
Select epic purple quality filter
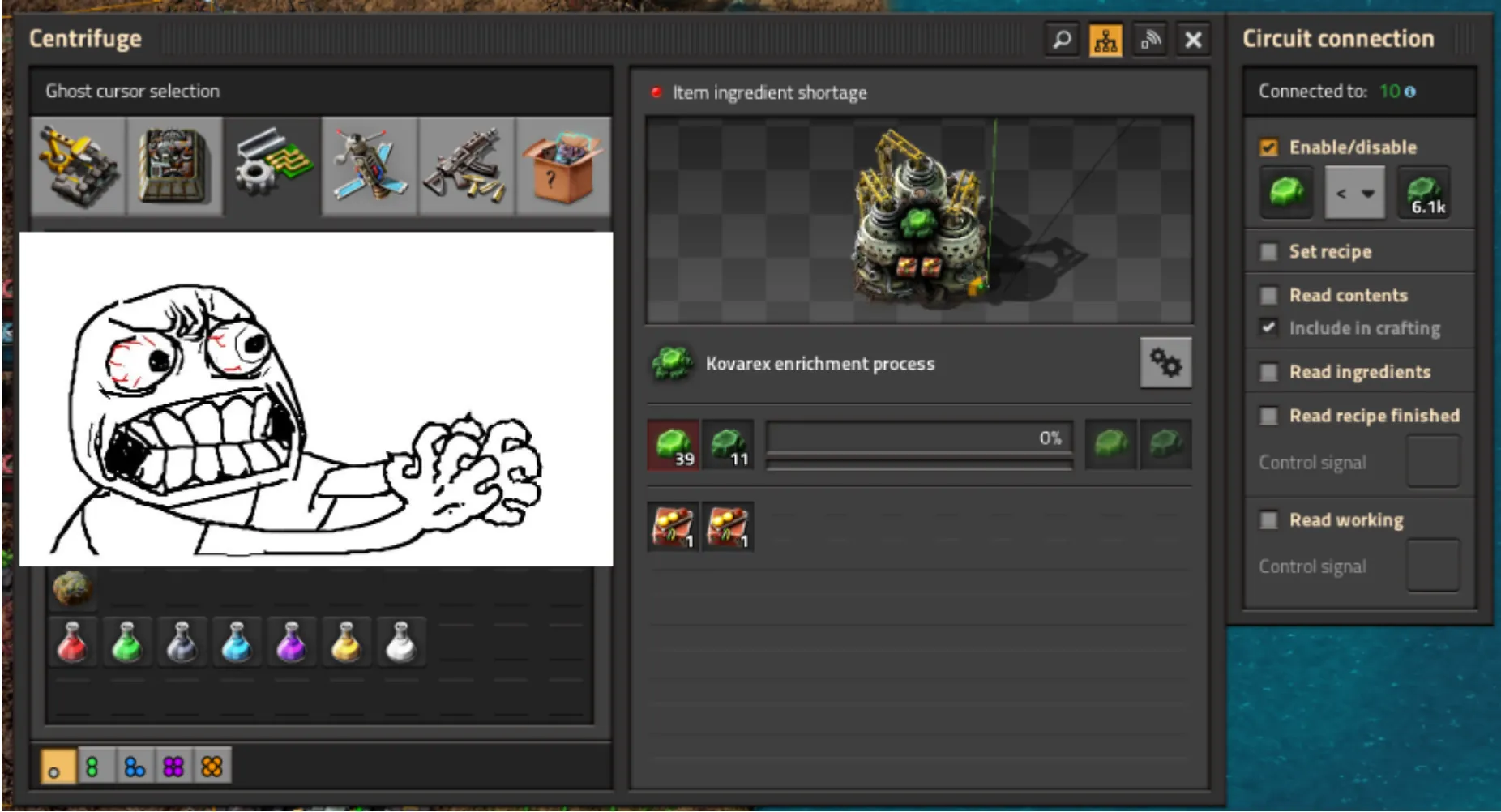[173, 767]
